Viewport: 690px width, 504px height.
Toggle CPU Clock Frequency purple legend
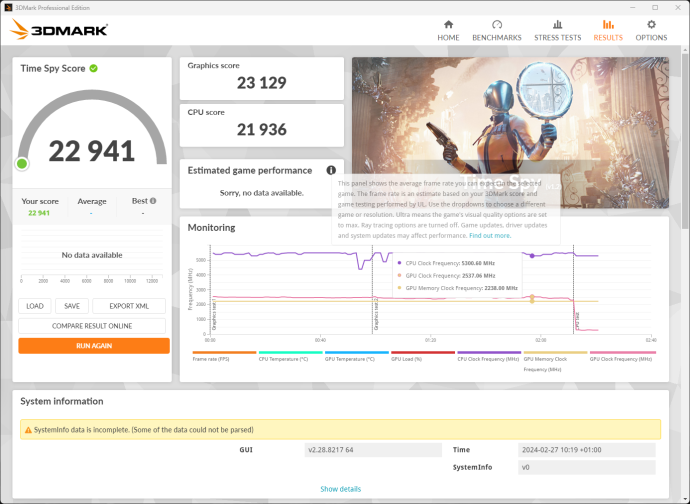point(489,356)
